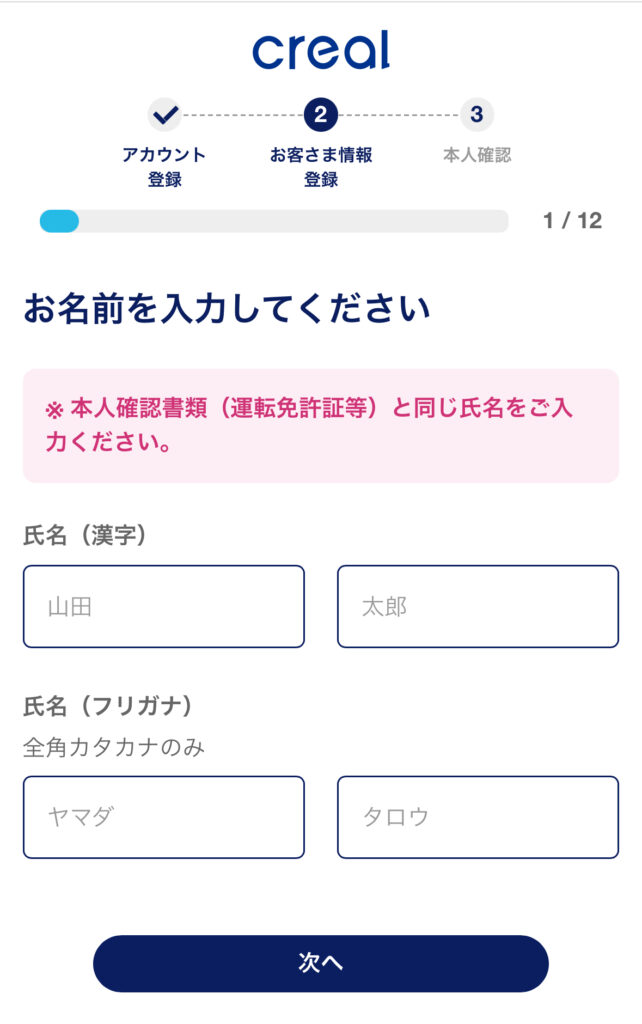
Task: Focus the タロウ furigana given name field
Action: point(478,817)
